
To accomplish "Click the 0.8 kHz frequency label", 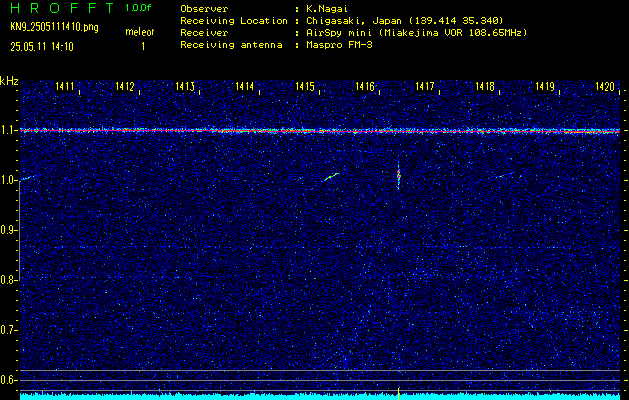I will (7, 280).
